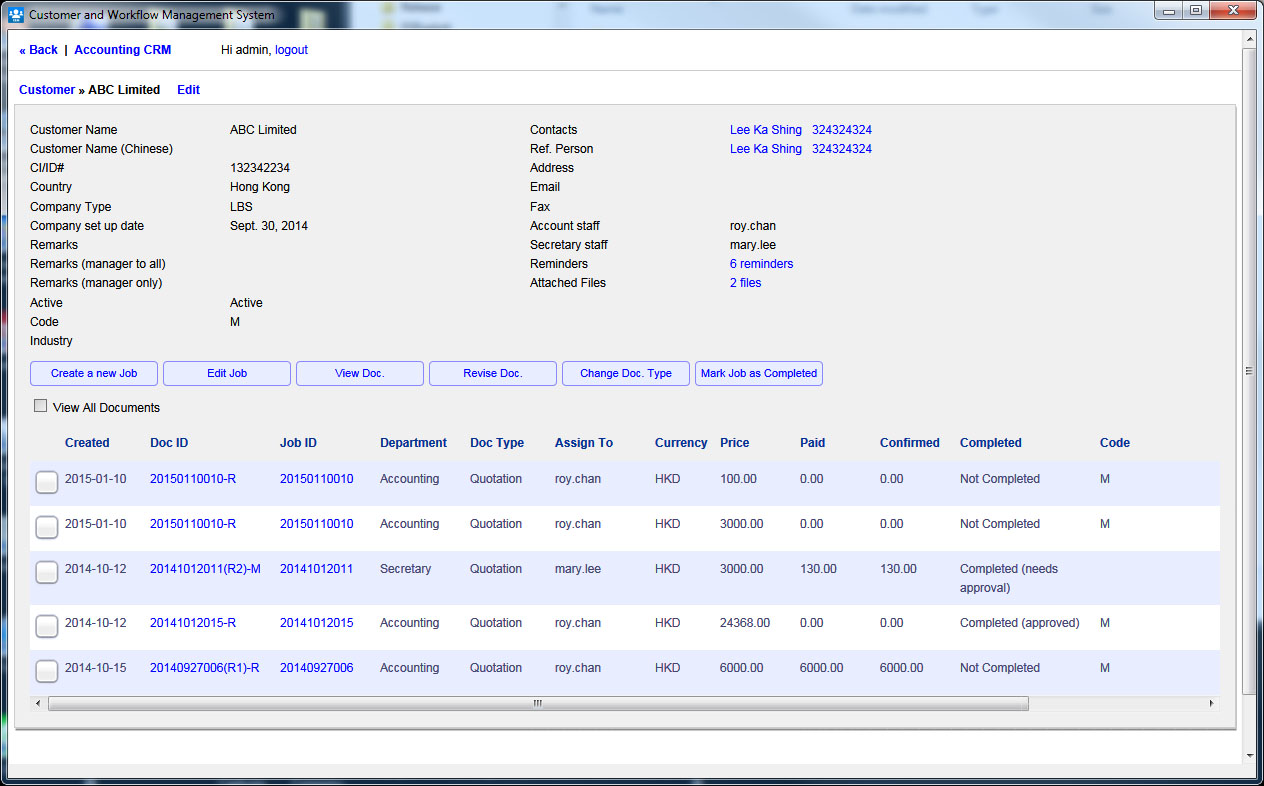
Task: Open Doc ID 20150110010-R in the 100.00 row
Action: click(193, 479)
